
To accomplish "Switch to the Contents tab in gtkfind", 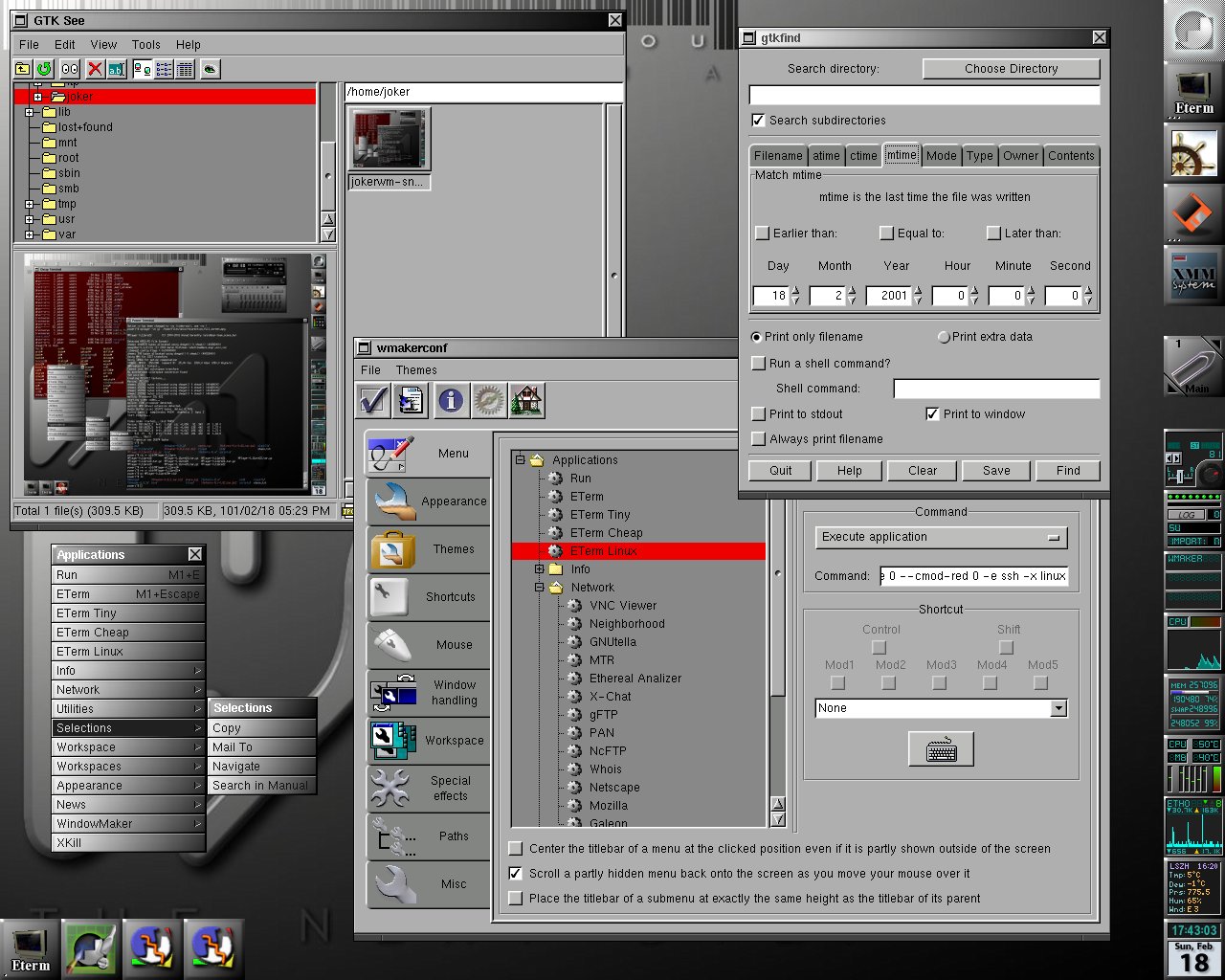I will point(1071,156).
